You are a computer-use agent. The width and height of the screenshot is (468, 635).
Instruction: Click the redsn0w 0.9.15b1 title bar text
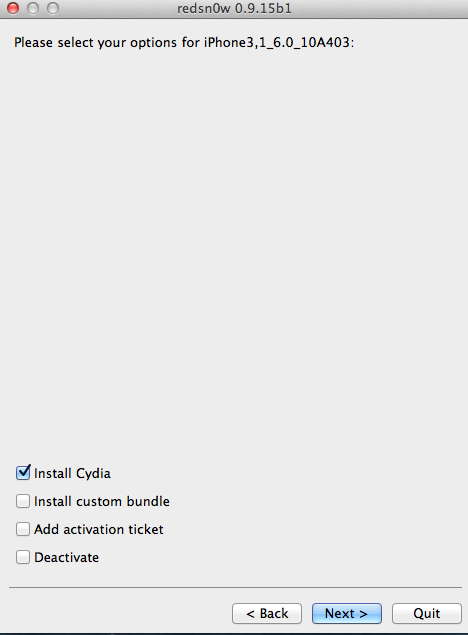(234, 9)
